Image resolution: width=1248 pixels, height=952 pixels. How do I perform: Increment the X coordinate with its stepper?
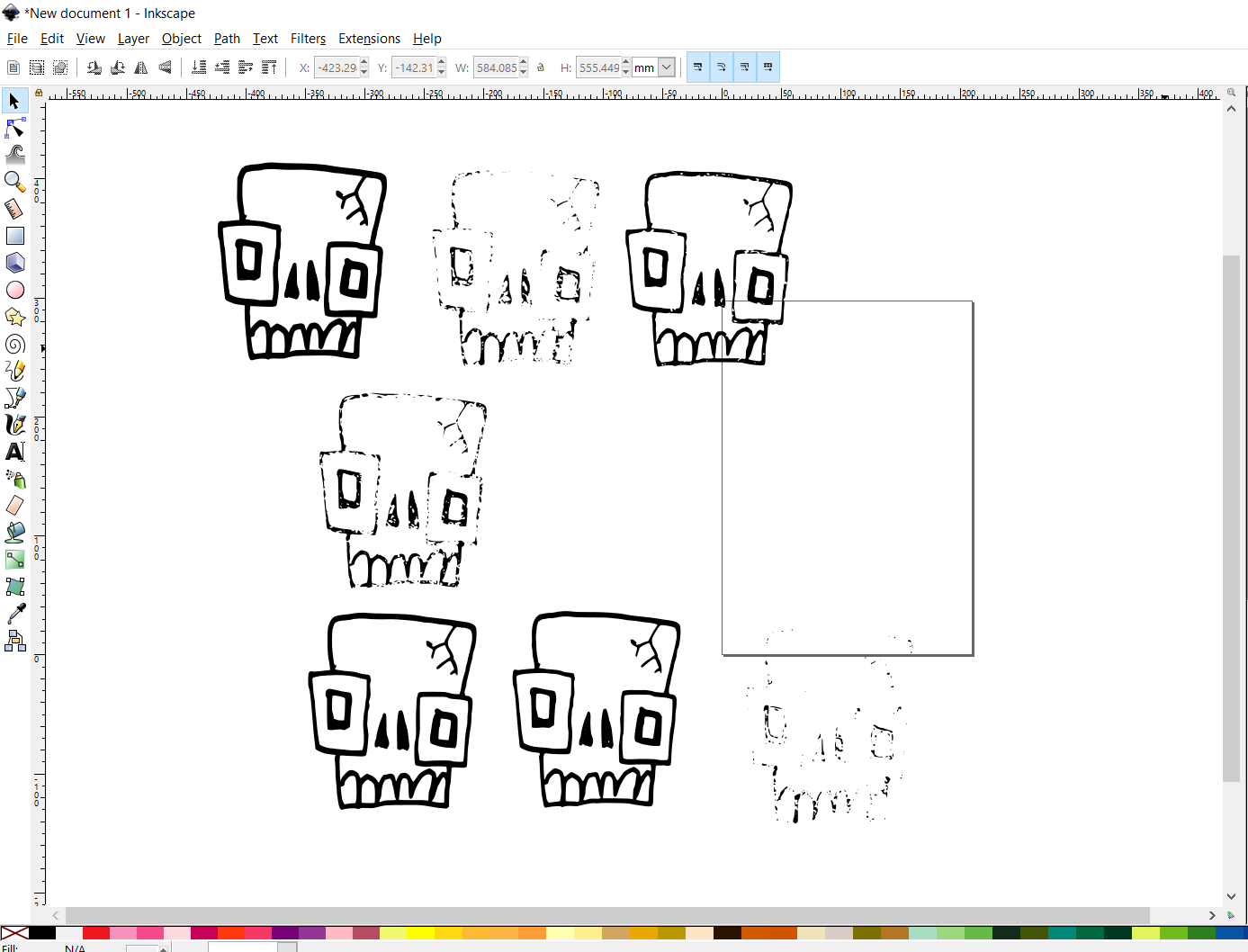(364, 62)
